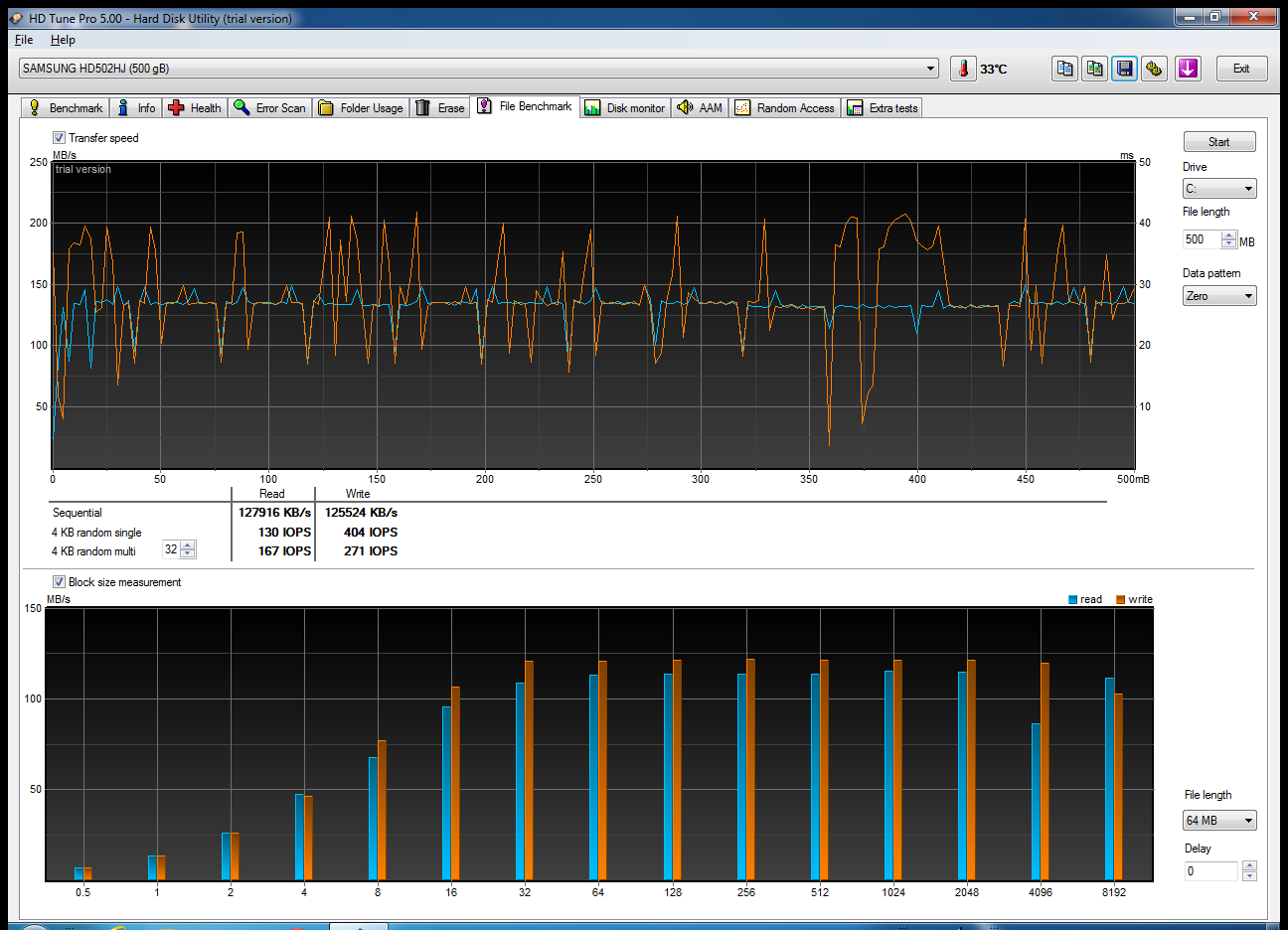Viewport: 1288px width, 930px height.
Task: Switch to the AAM tab
Action: (x=701, y=108)
